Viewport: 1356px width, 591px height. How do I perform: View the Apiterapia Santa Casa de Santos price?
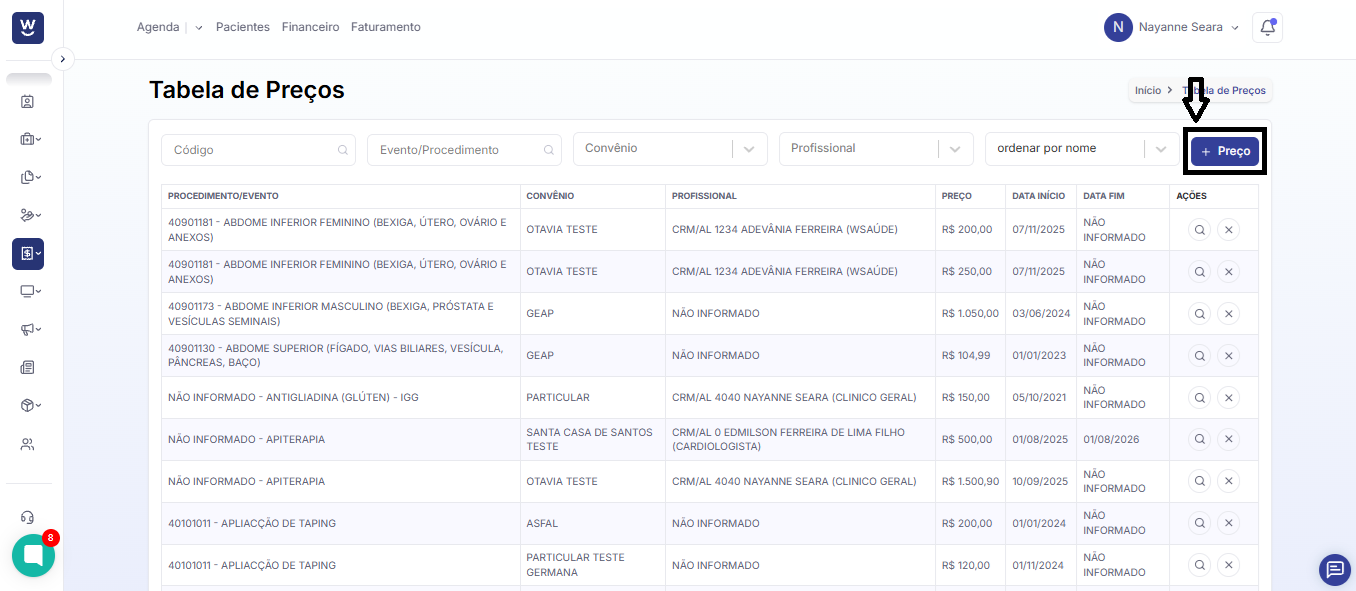coord(1199,440)
